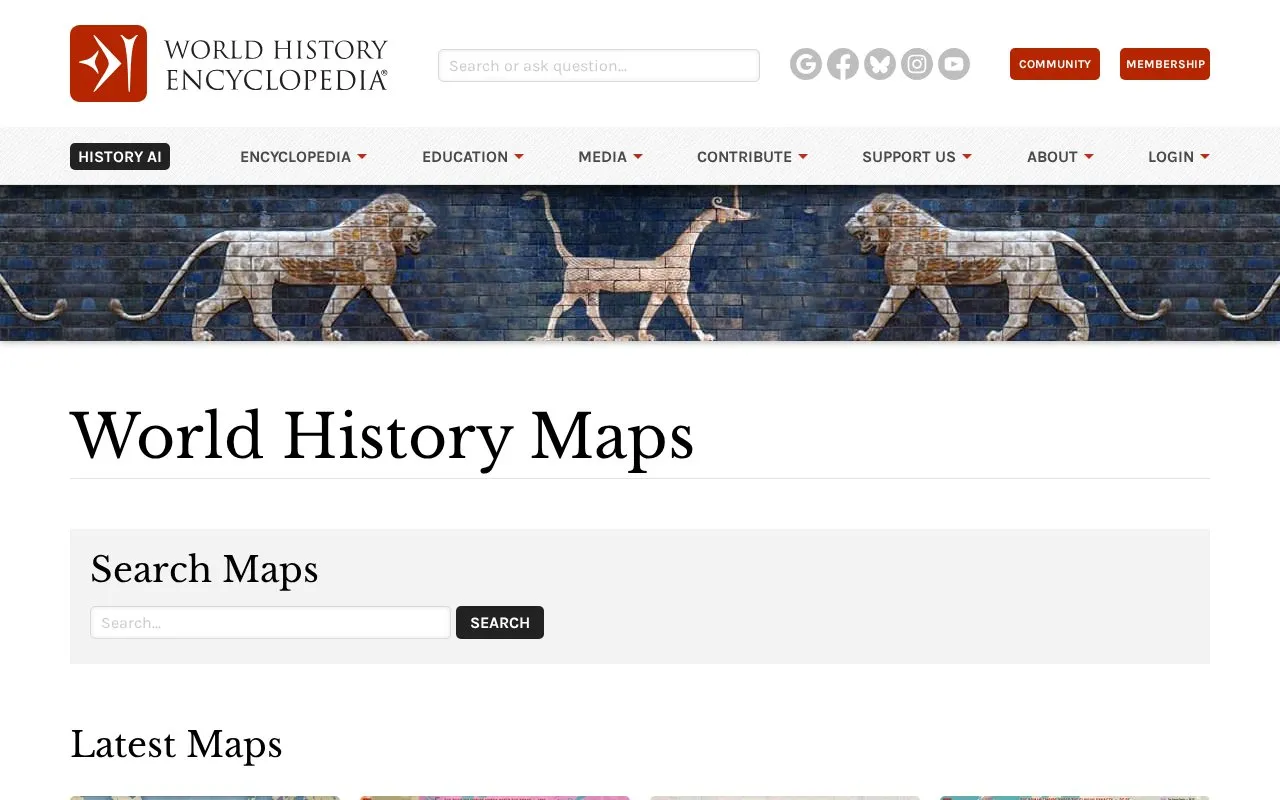Open the Google social icon
Screen dimensions: 1280x800
[x=806, y=64]
